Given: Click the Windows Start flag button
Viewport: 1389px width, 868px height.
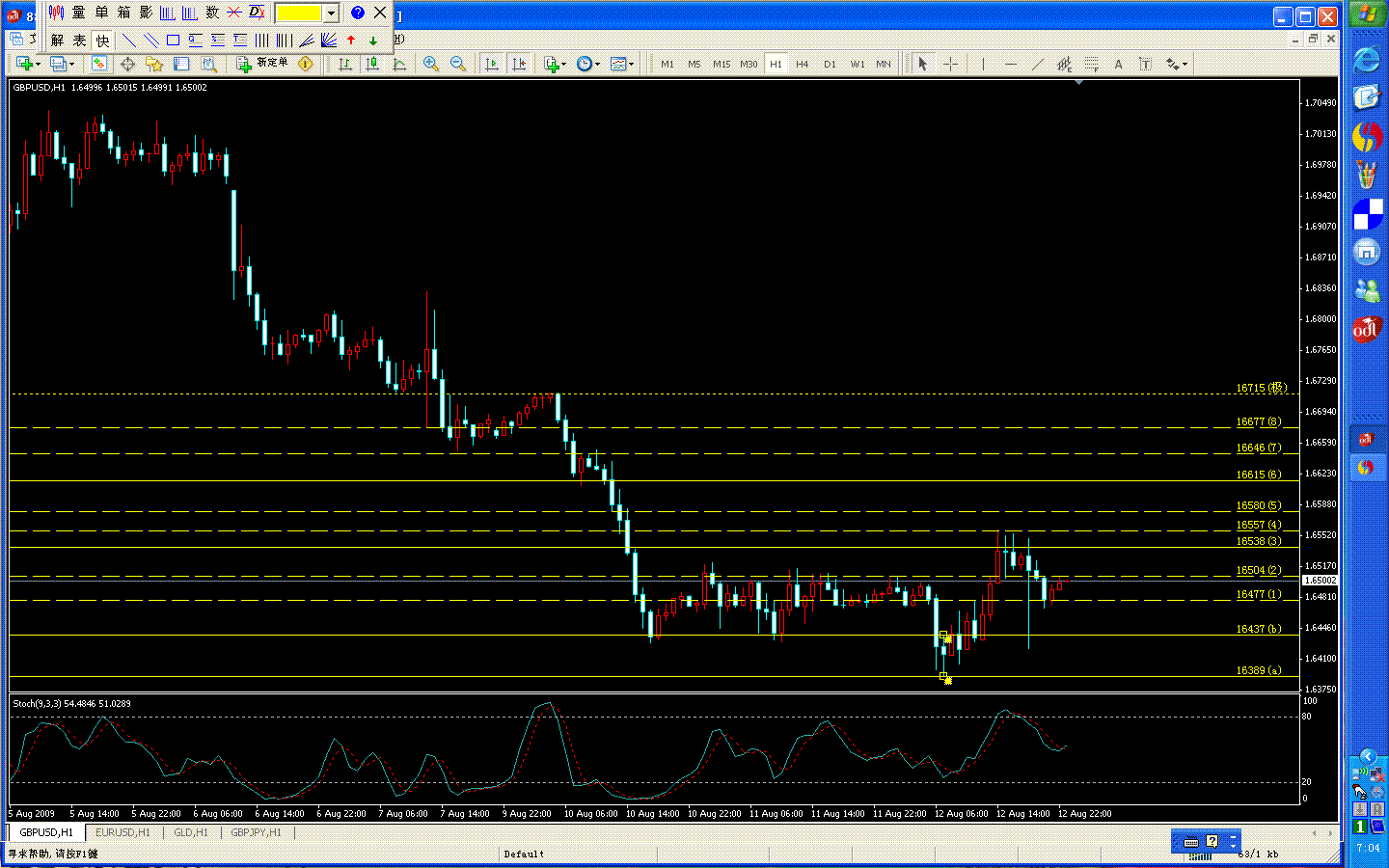Looking at the screenshot, I should click(x=1367, y=14).
